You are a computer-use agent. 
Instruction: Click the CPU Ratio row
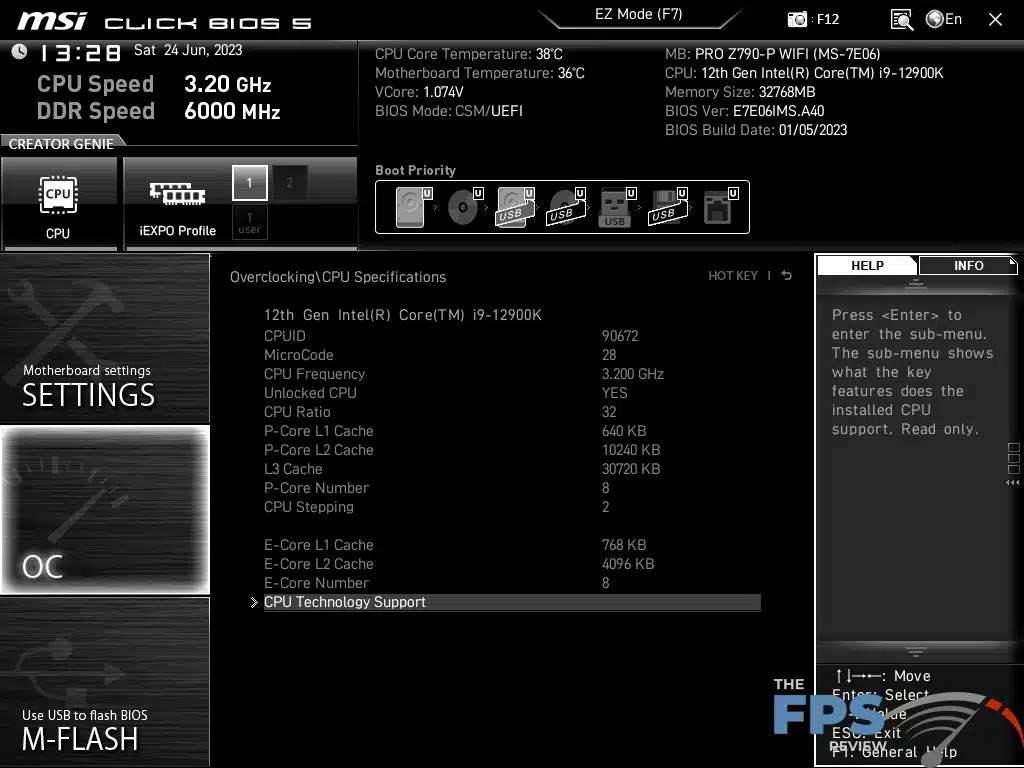512,411
